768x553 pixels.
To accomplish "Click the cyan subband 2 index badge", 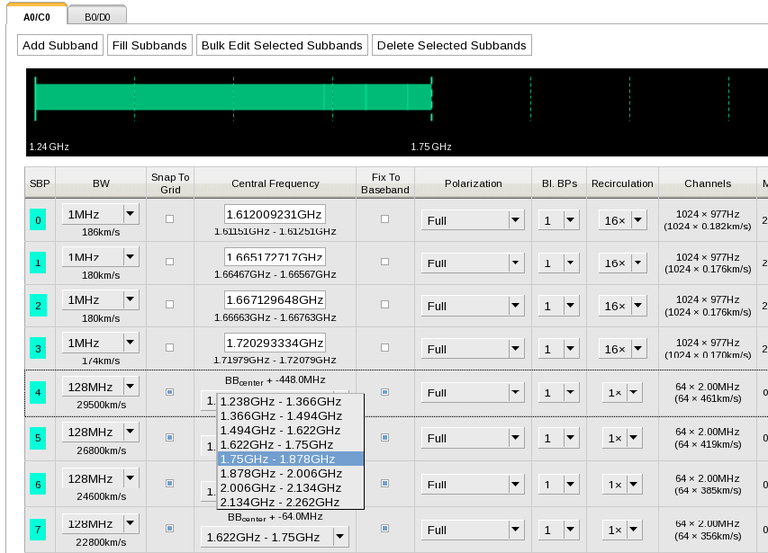I will click(x=39, y=306).
